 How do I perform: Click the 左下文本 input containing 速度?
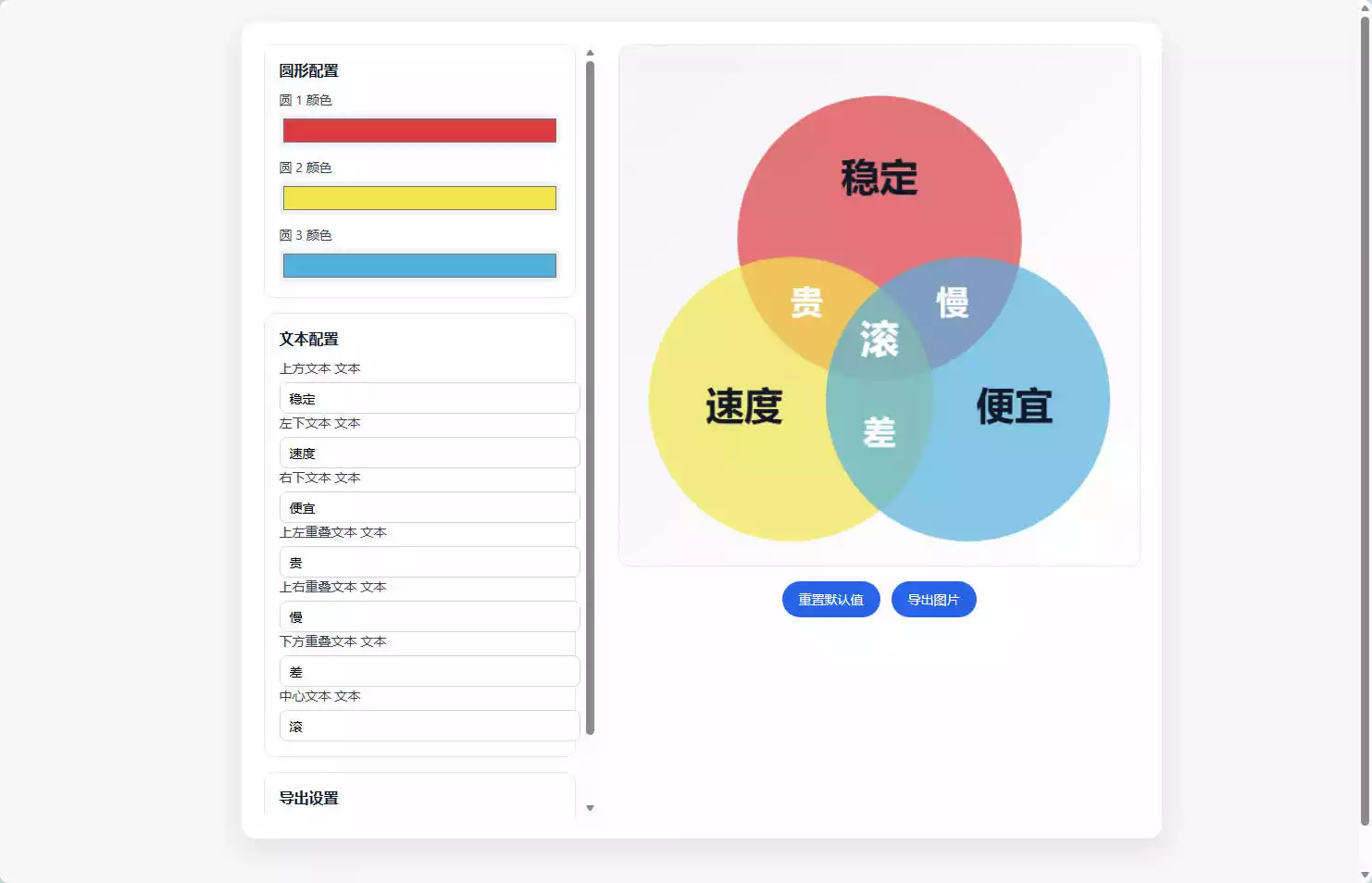(430, 453)
